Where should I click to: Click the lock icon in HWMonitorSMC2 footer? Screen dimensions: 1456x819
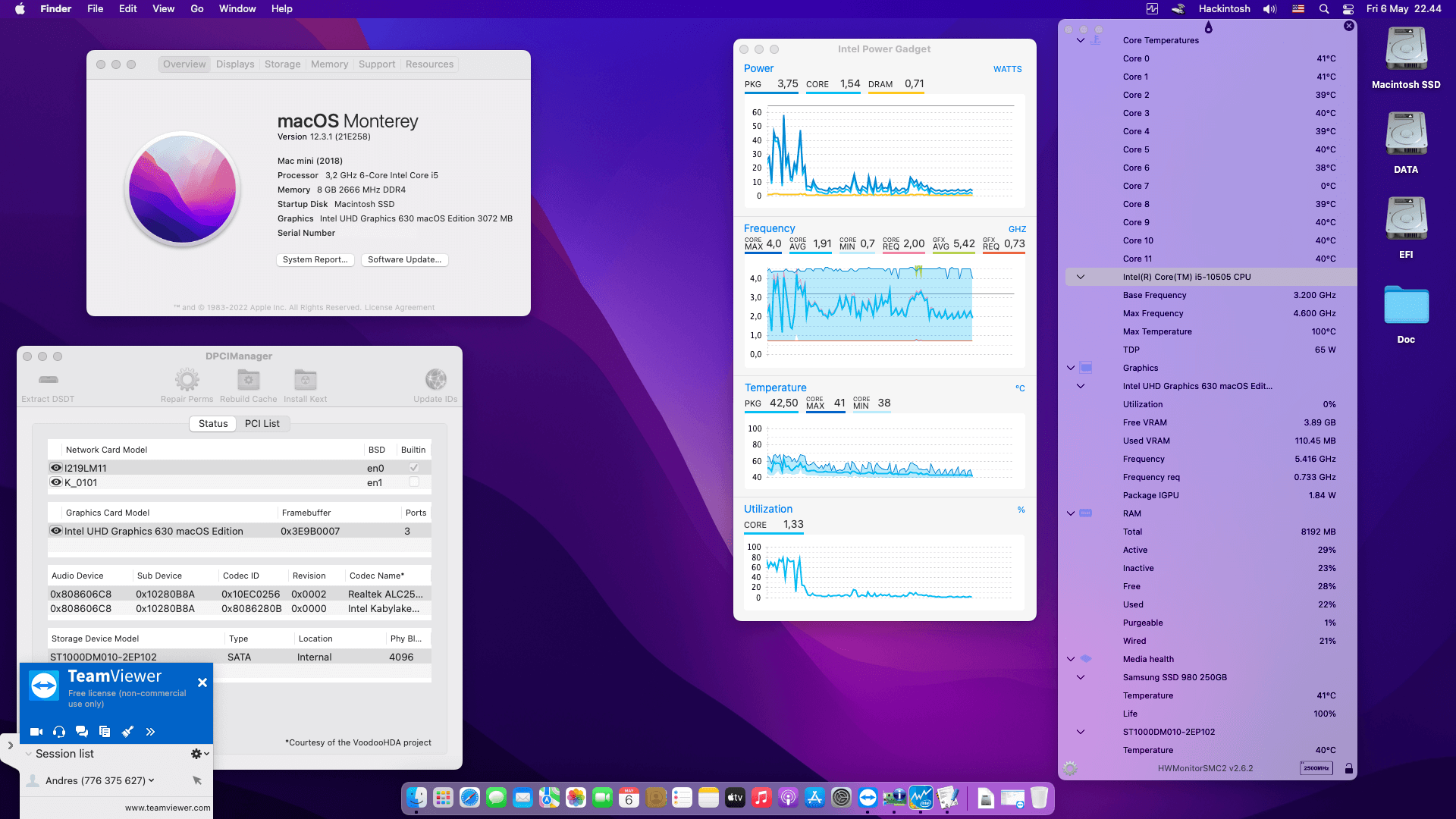pos(1349,768)
